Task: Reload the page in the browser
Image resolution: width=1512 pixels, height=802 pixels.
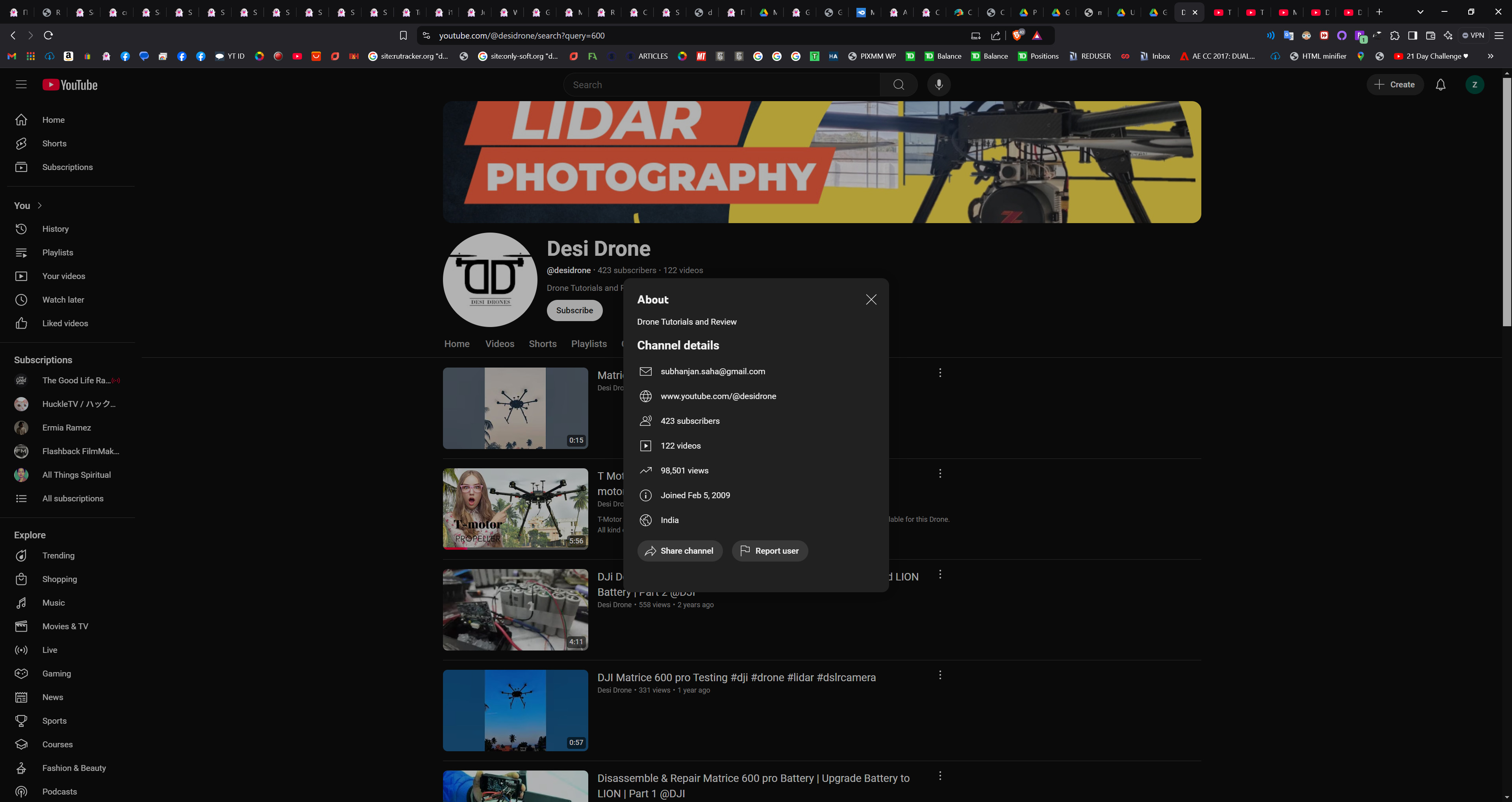Action: coord(49,35)
